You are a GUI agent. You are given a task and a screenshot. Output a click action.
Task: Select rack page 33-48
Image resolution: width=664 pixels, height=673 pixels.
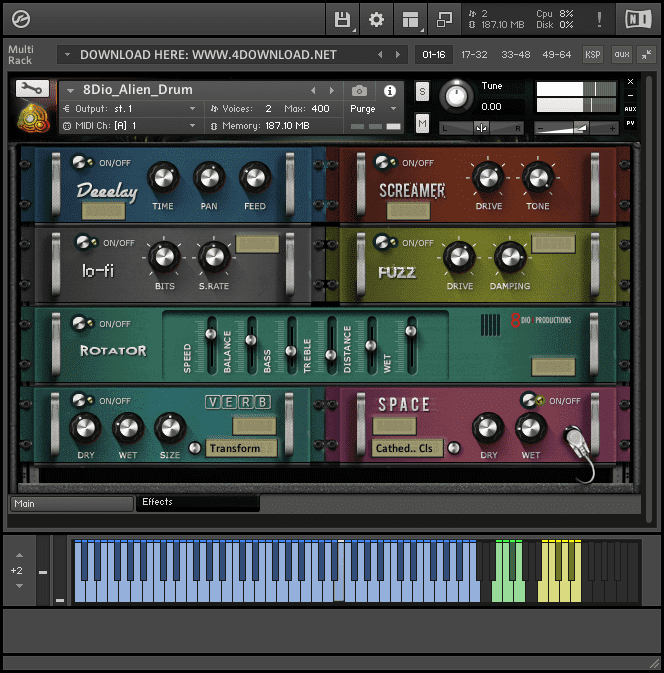pyautogui.click(x=515, y=55)
